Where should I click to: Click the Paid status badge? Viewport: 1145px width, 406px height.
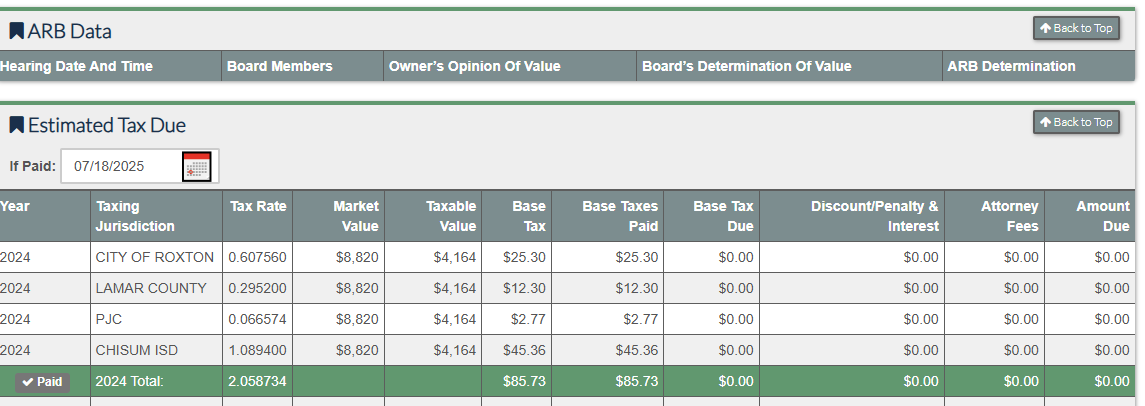point(42,382)
